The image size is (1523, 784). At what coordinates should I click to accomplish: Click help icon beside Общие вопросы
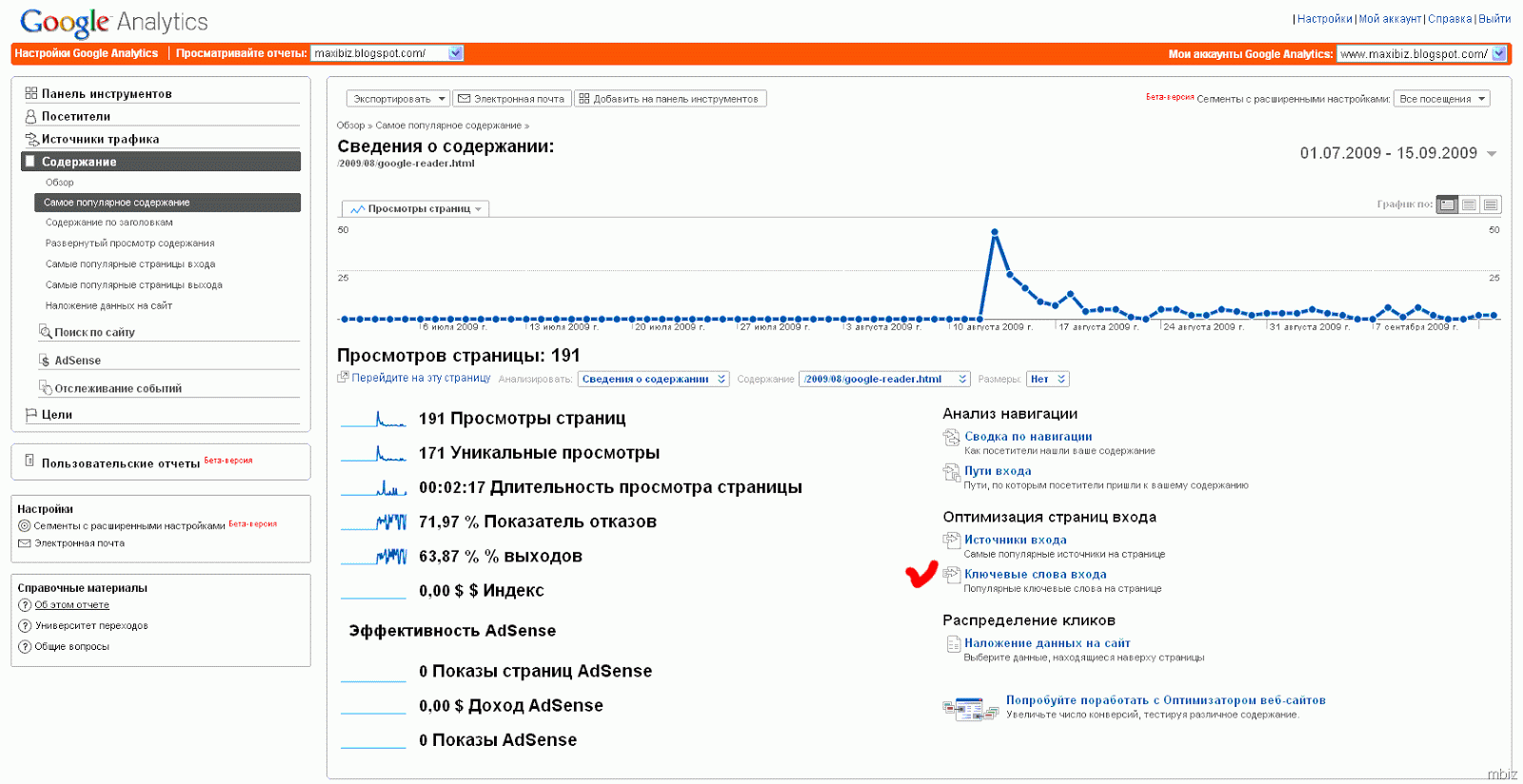[25, 647]
